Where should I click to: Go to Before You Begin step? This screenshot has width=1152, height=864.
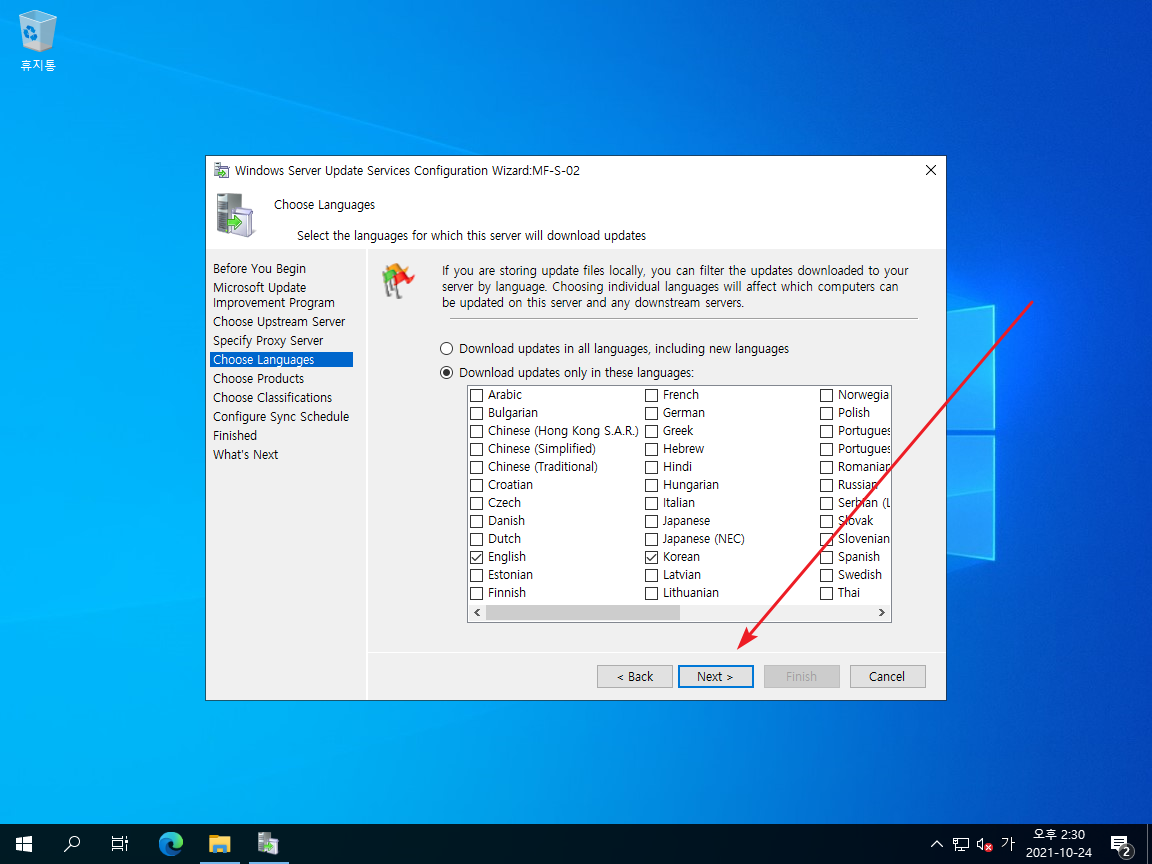(259, 269)
